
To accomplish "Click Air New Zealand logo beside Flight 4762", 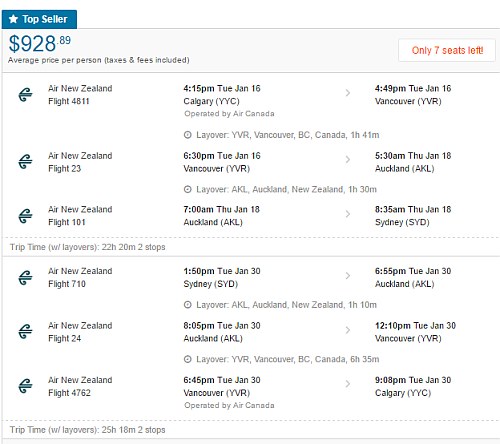I will (x=25, y=386).
